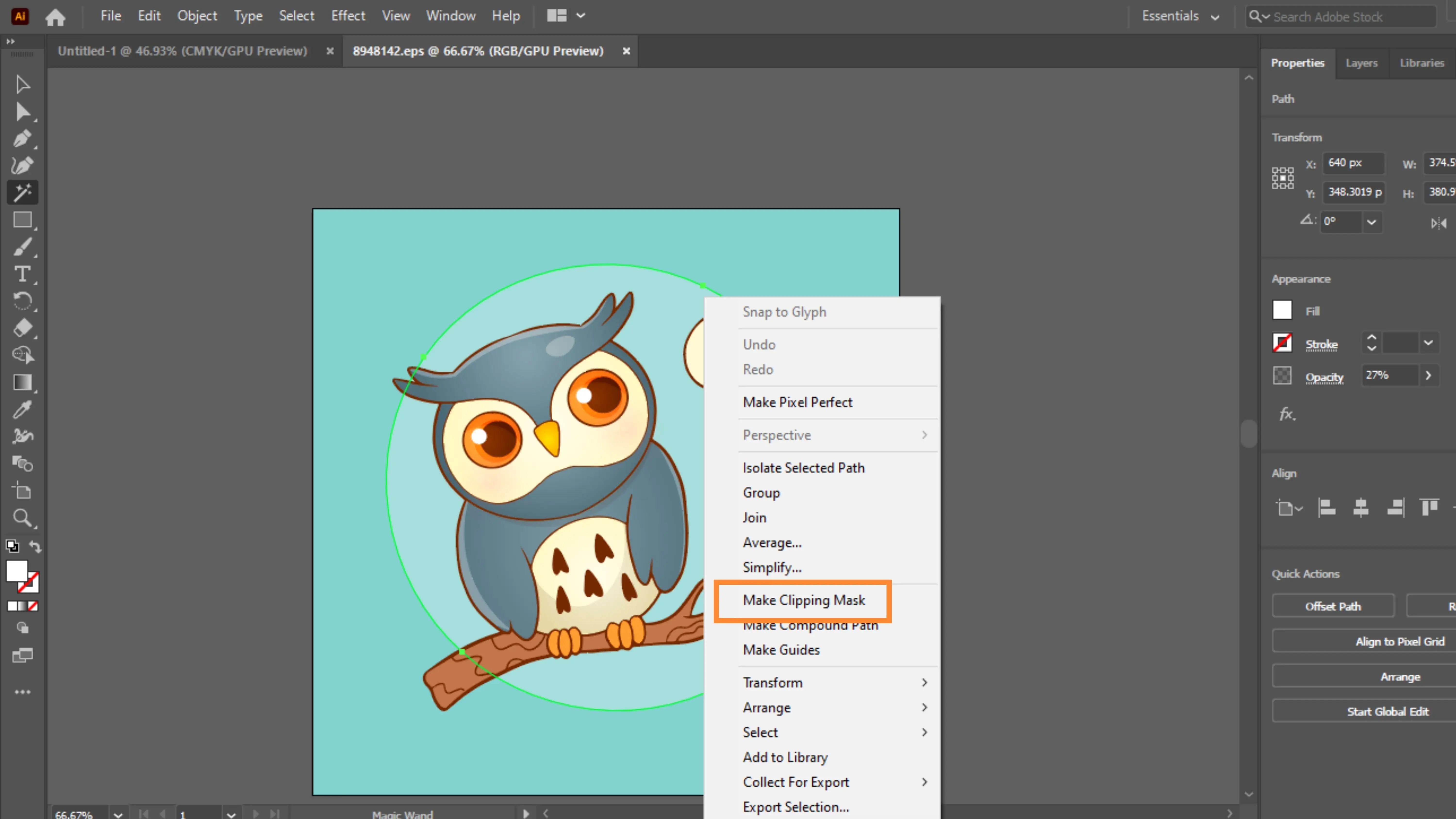Change the screen mode
The height and width of the screenshot is (819, 1456).
click(x=23, y=656)
